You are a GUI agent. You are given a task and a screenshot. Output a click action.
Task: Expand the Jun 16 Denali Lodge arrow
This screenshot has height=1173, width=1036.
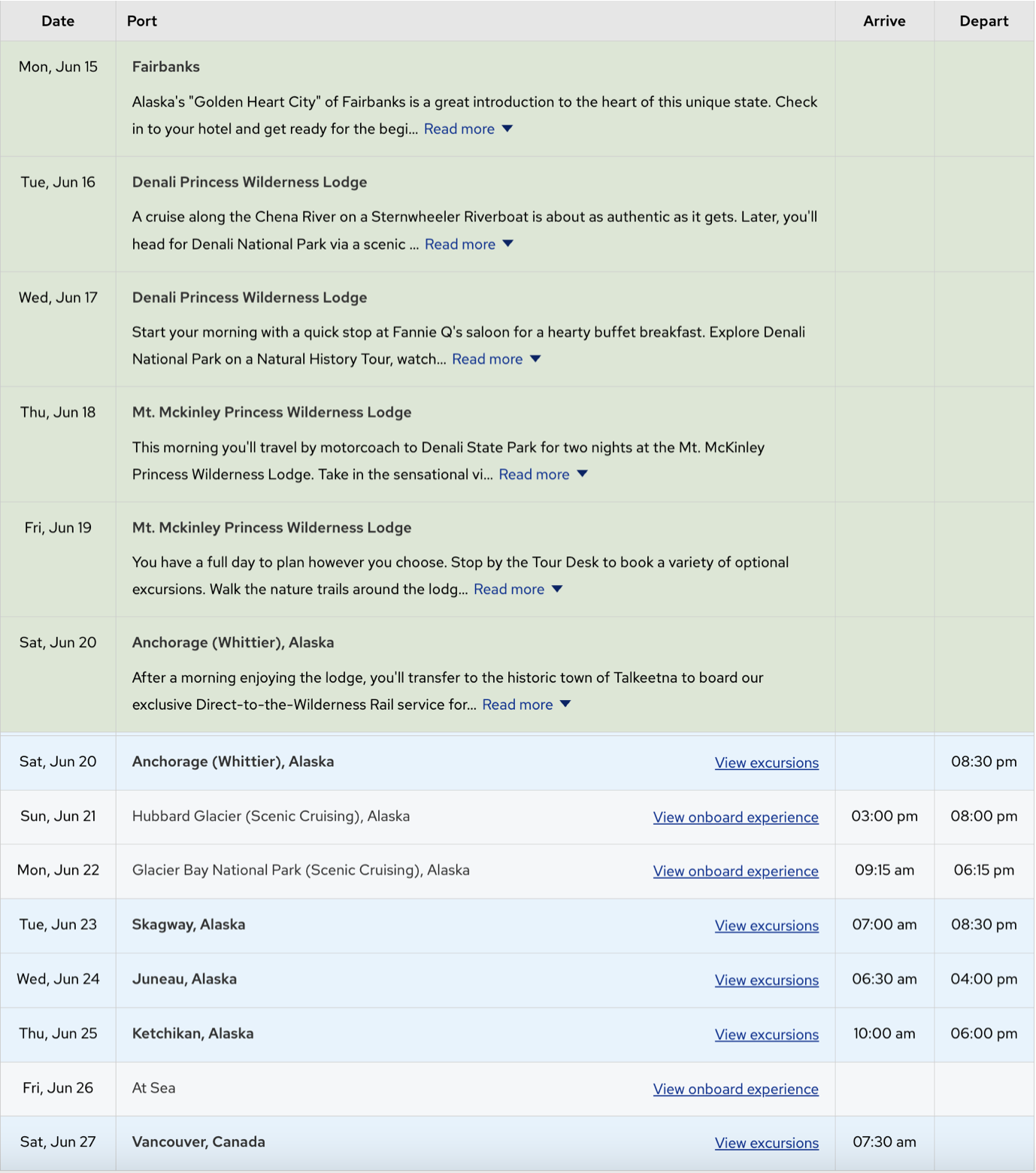point(508,244)
